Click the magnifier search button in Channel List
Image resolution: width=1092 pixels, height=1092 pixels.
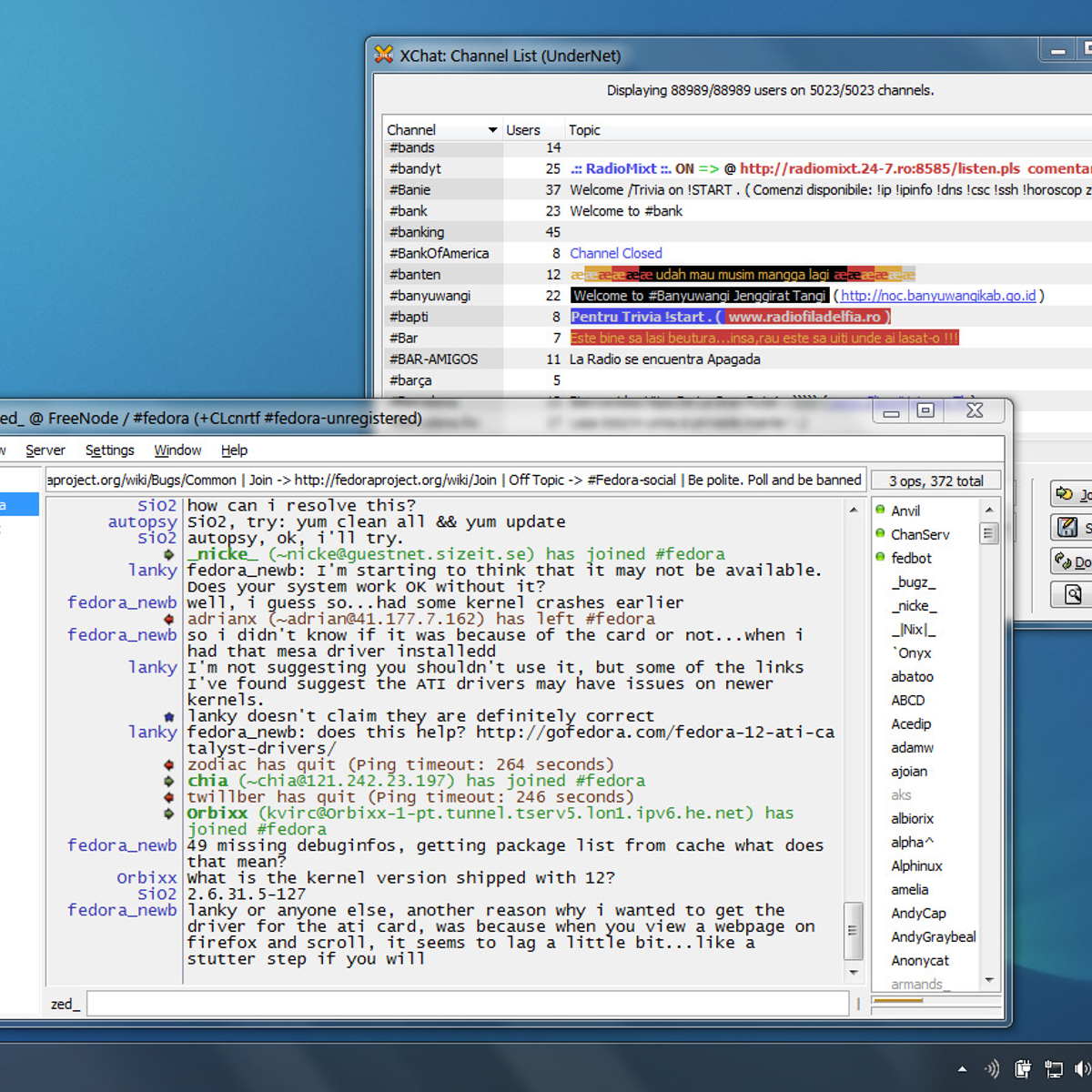[1071, 595]
